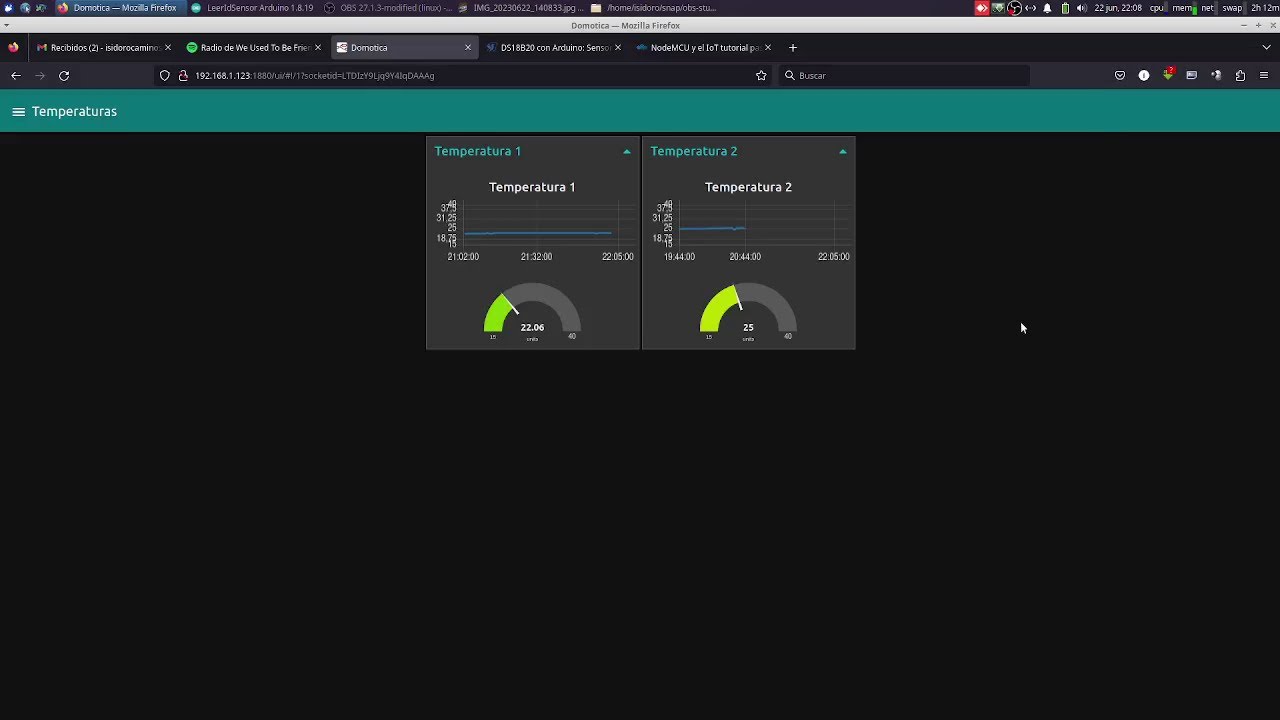Click the Temperatura 2 group header title
Viewport: 1280px width, 720px height.
[694, 151]
